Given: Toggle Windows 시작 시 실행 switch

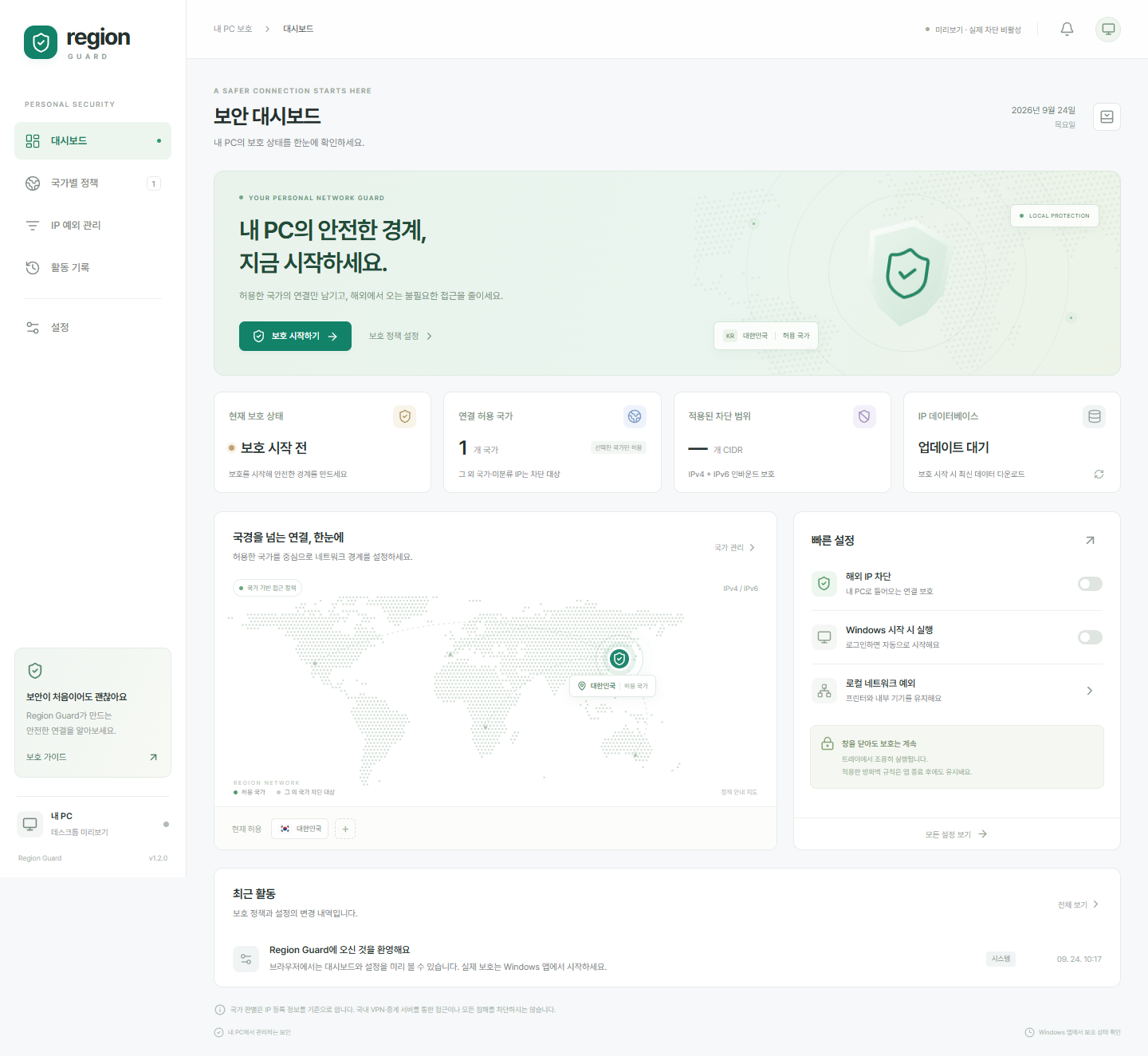Looking at the screenshot, I should (x=1090, y=637).
